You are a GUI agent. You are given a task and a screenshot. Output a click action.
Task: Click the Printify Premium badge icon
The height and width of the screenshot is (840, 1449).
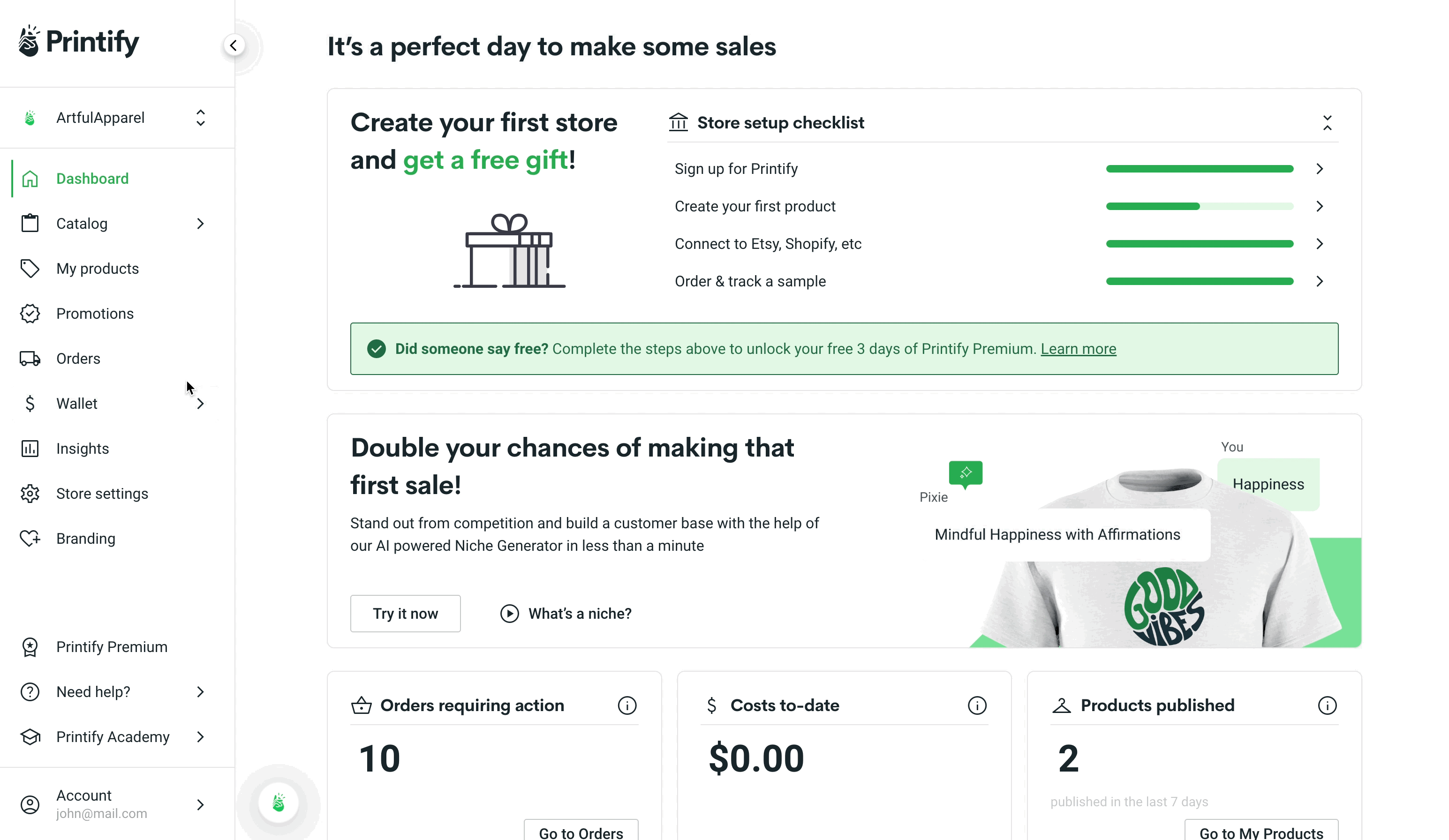(x=30, y=646)
